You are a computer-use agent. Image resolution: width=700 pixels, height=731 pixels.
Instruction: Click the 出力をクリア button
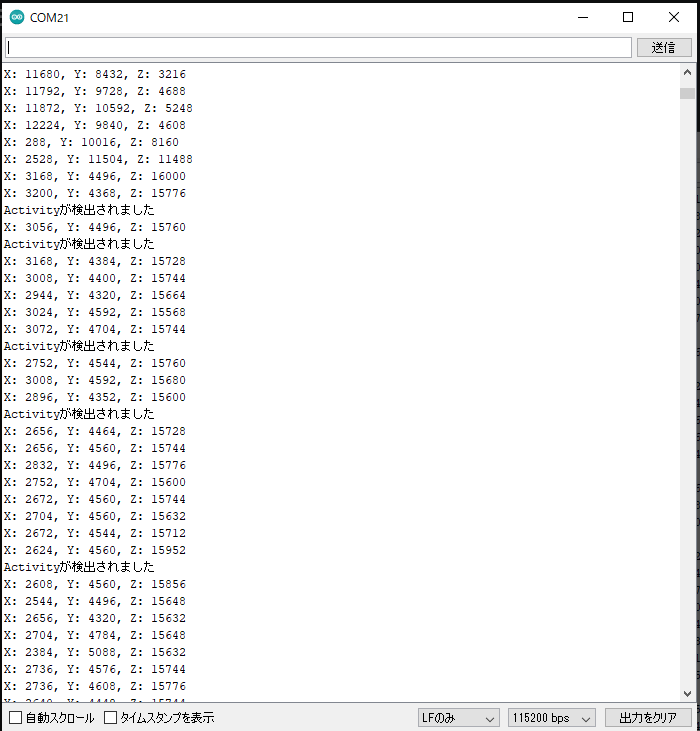click(x=648, y=718)
